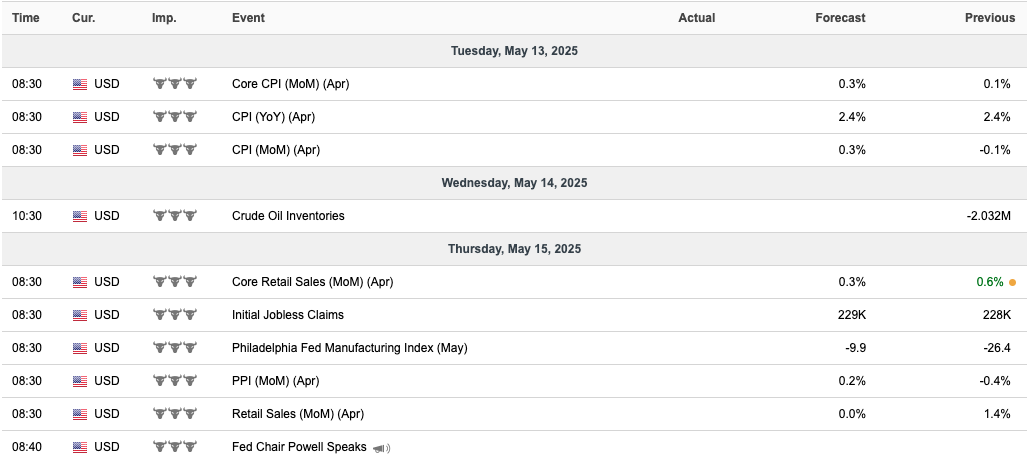Image resolution: width=1028 pixels, height=466 pixels.
Task: Open the Crude Oil Inventories event
Action: 288,216
